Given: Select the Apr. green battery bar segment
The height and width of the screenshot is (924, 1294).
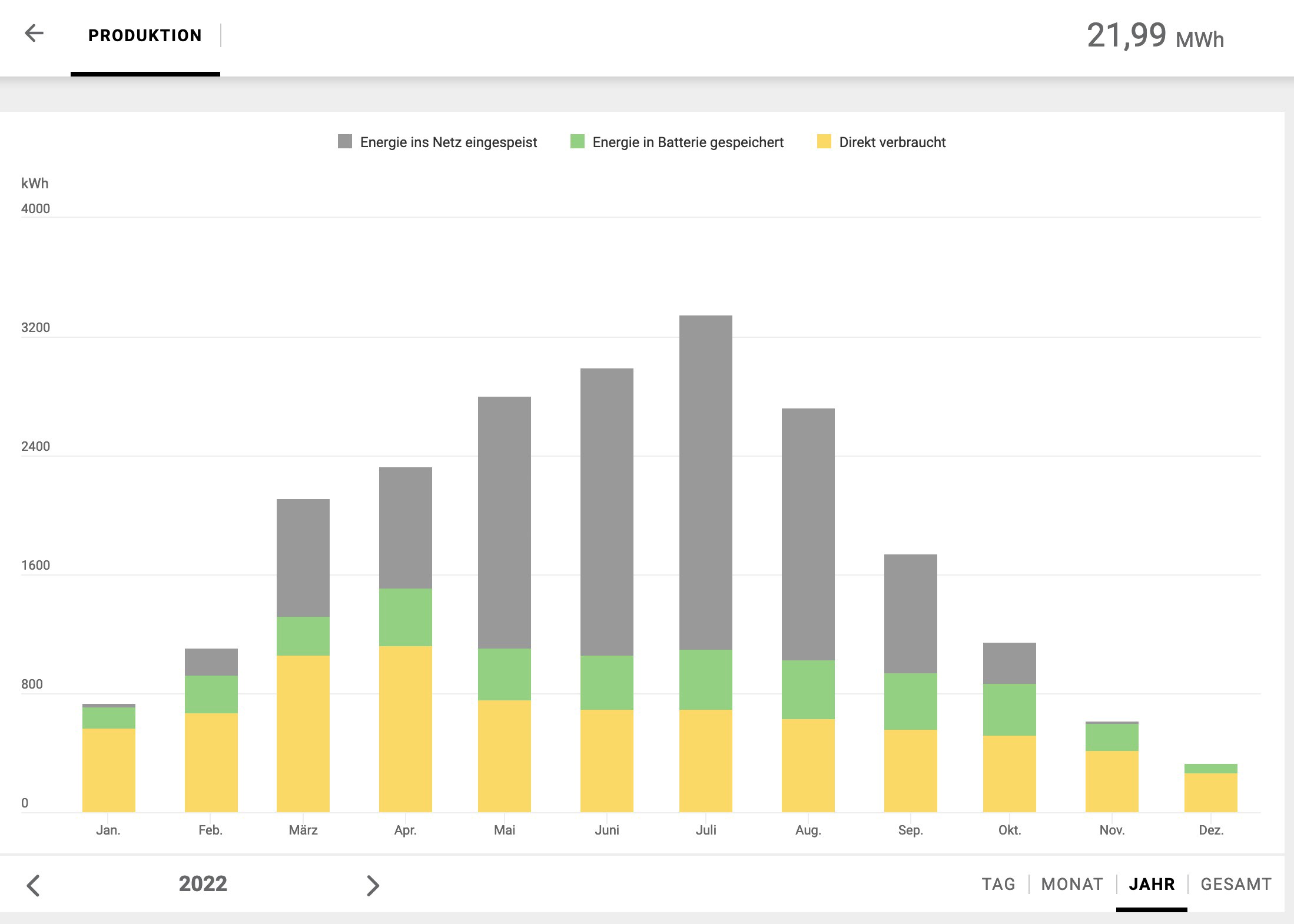Looking at the screenshot, I should [x=406, y=617].
